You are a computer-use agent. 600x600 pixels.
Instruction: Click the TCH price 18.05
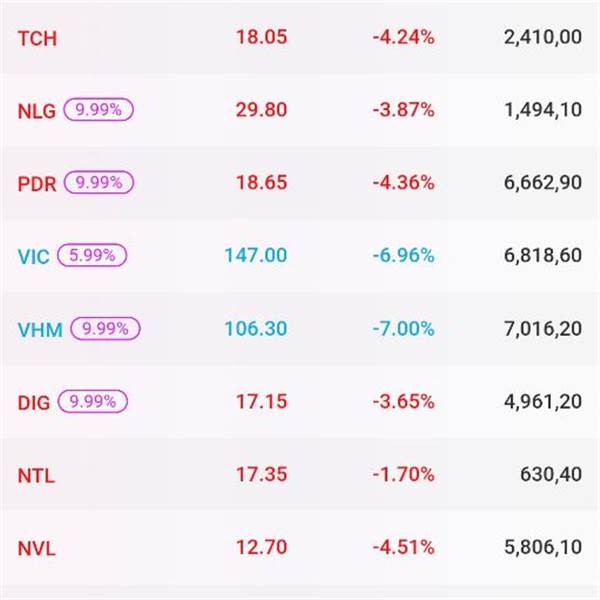[261, 38]
